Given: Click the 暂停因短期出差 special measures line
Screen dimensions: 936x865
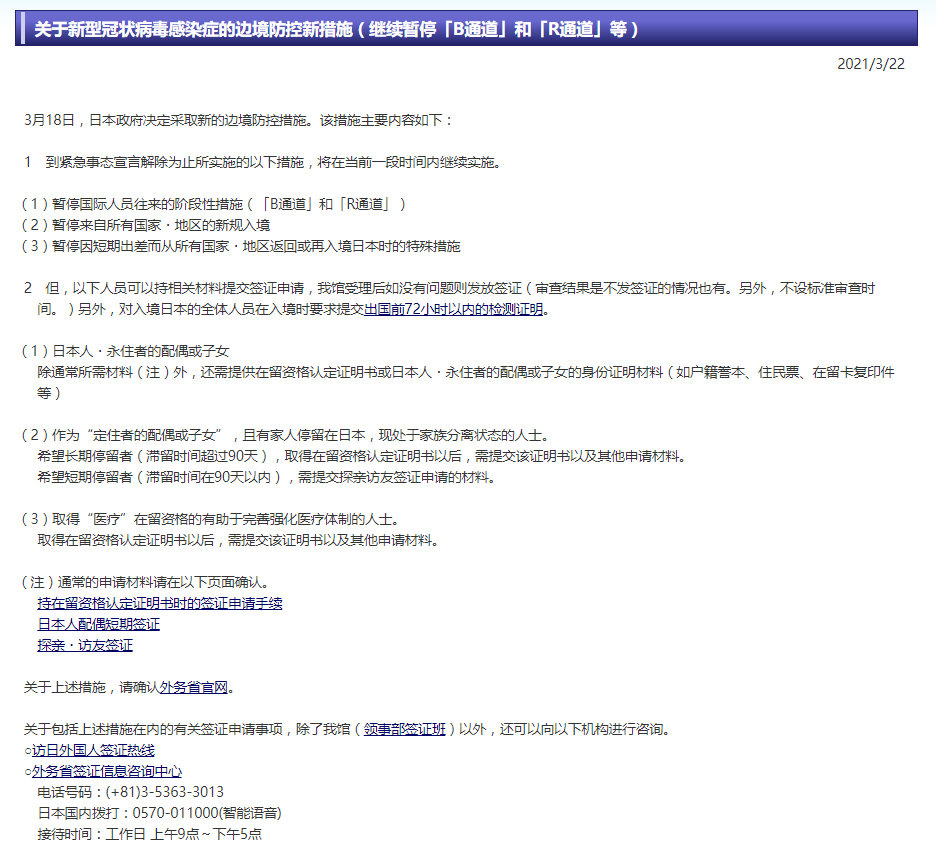Looking at the screenshot, I should click(x=241, y=246).
